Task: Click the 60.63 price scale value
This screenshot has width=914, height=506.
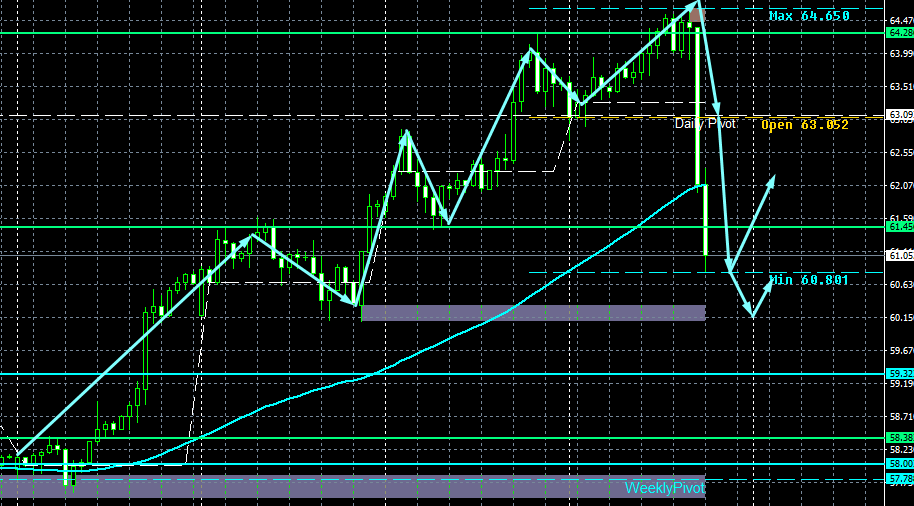Action: 901,284
